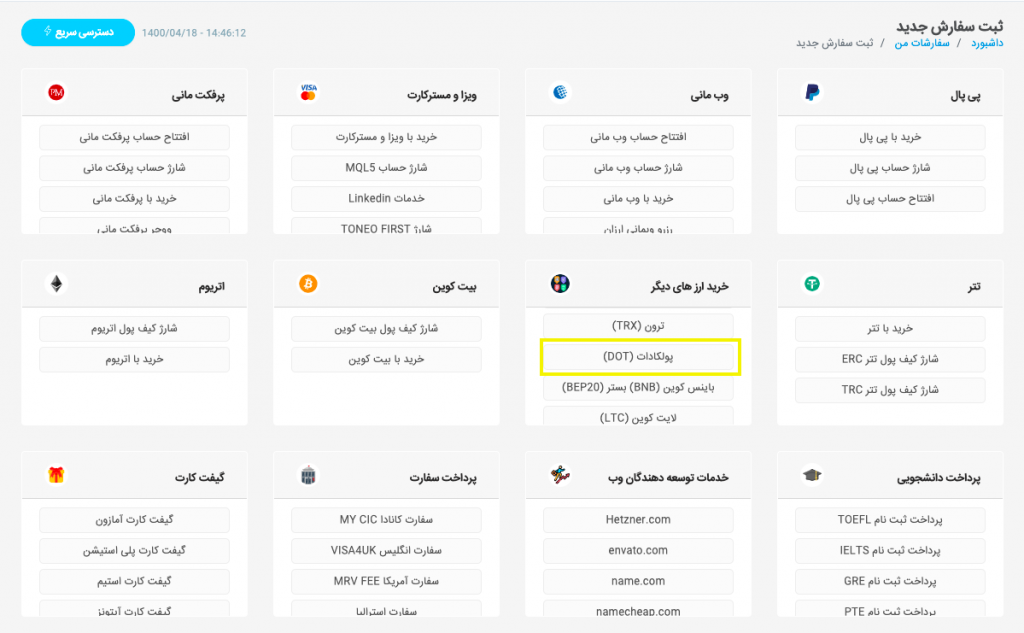The height and width of the screenshot is (633, 1024).
Task: Click the Visa Mastercard logo icon
Action: pyautogui.click(x=308, y=92)
